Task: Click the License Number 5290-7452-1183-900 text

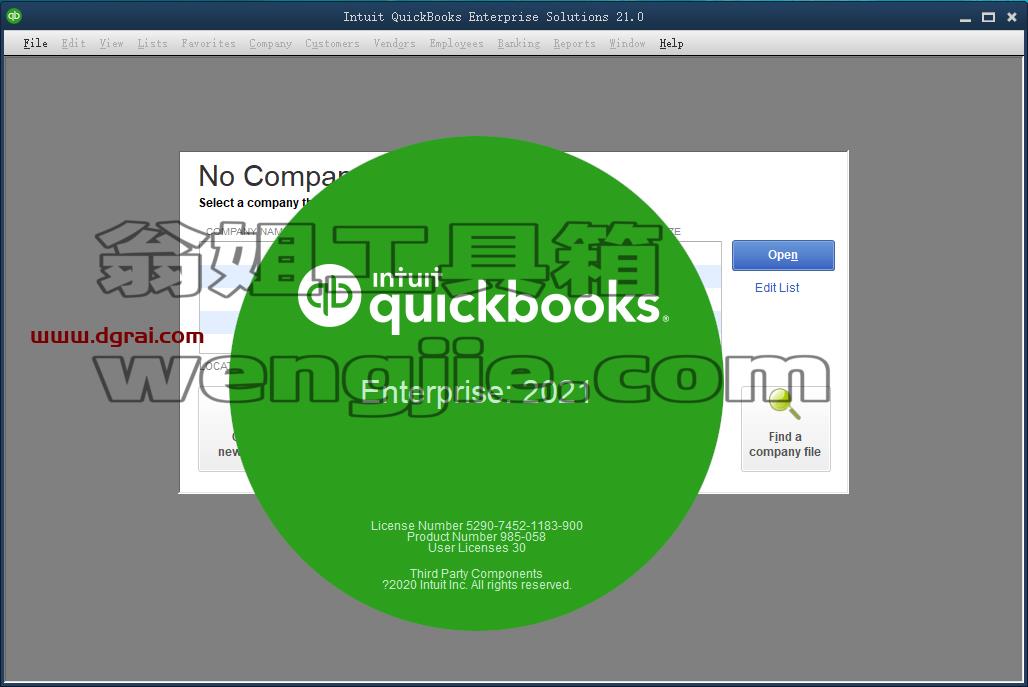Action: point(477,526)
